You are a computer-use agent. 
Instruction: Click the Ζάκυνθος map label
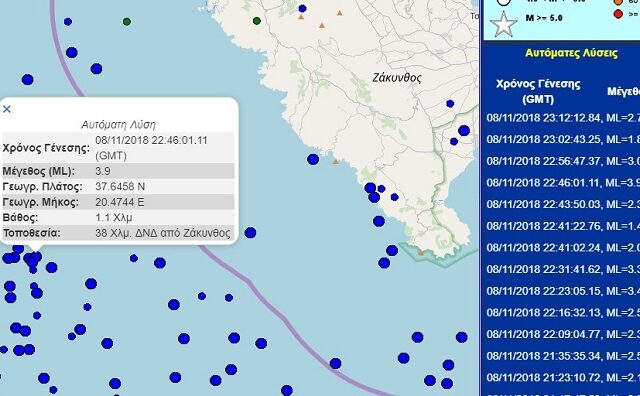pos(397,78)
